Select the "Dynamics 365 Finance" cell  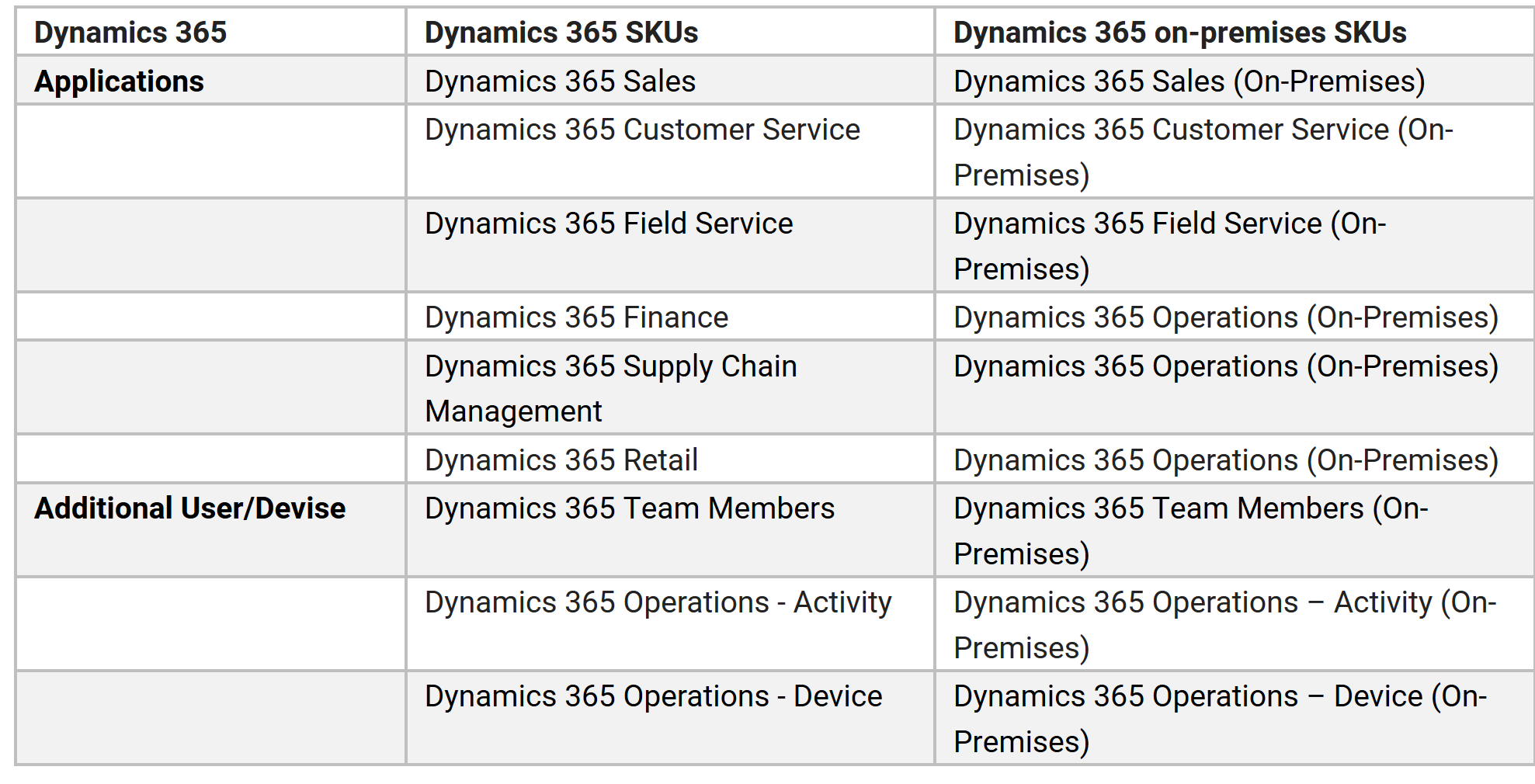(576, 317)
